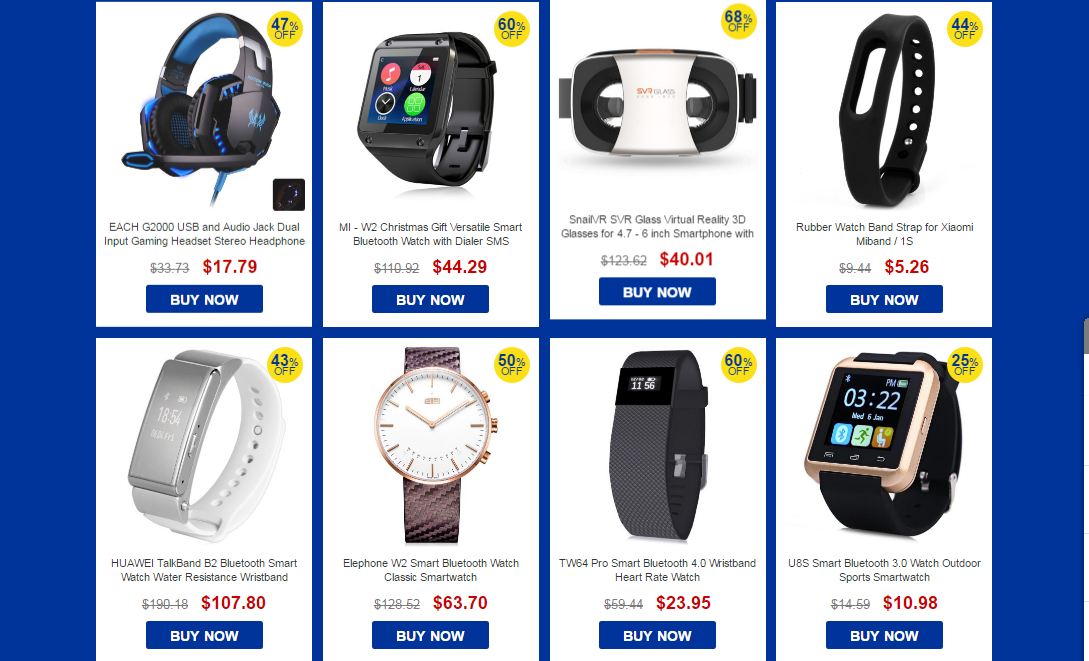Open the SnailVR SVR Glass product title

[x=657, y=226]
